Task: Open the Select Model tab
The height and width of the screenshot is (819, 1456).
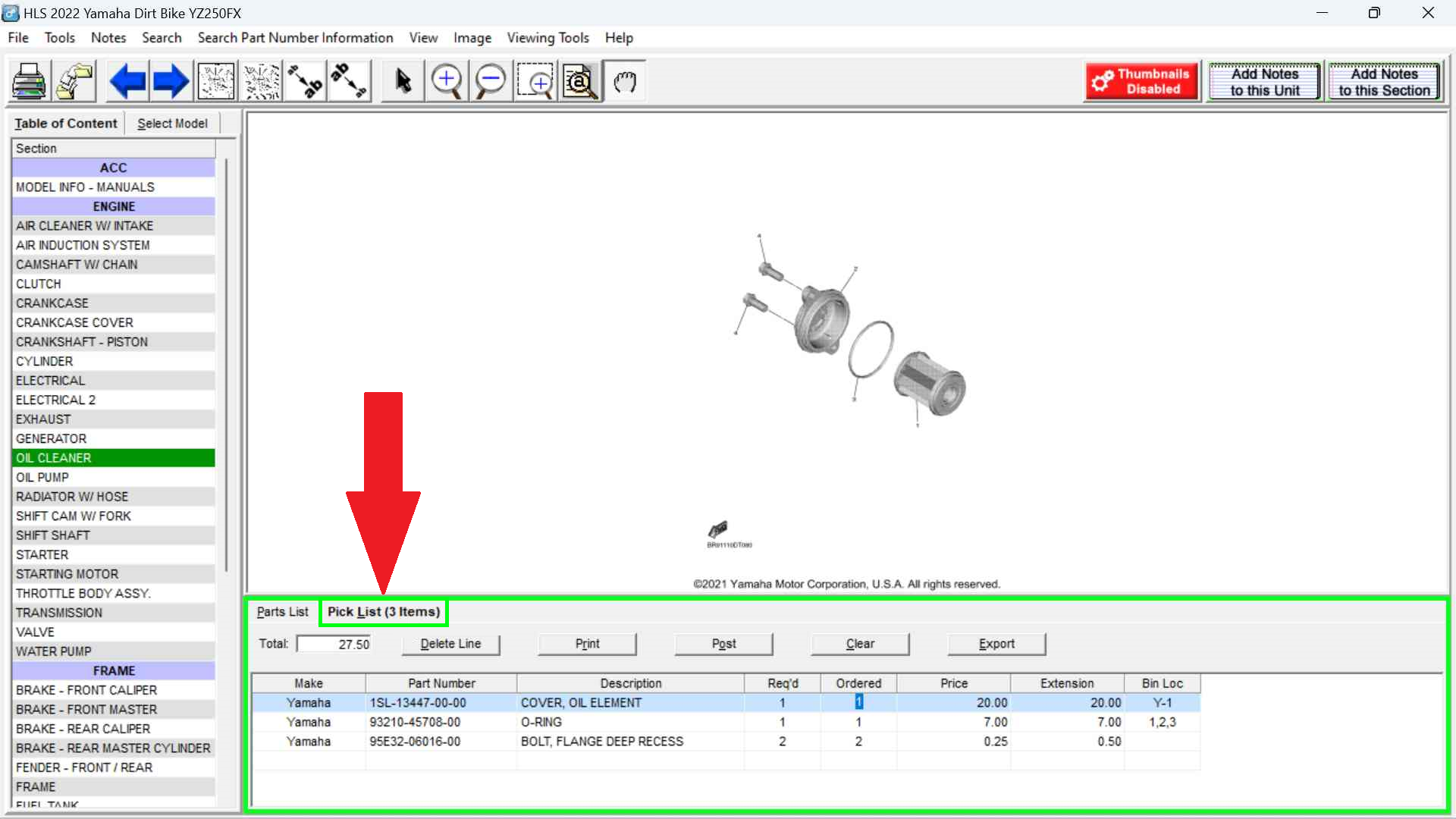Action: [x=172, y=124]
